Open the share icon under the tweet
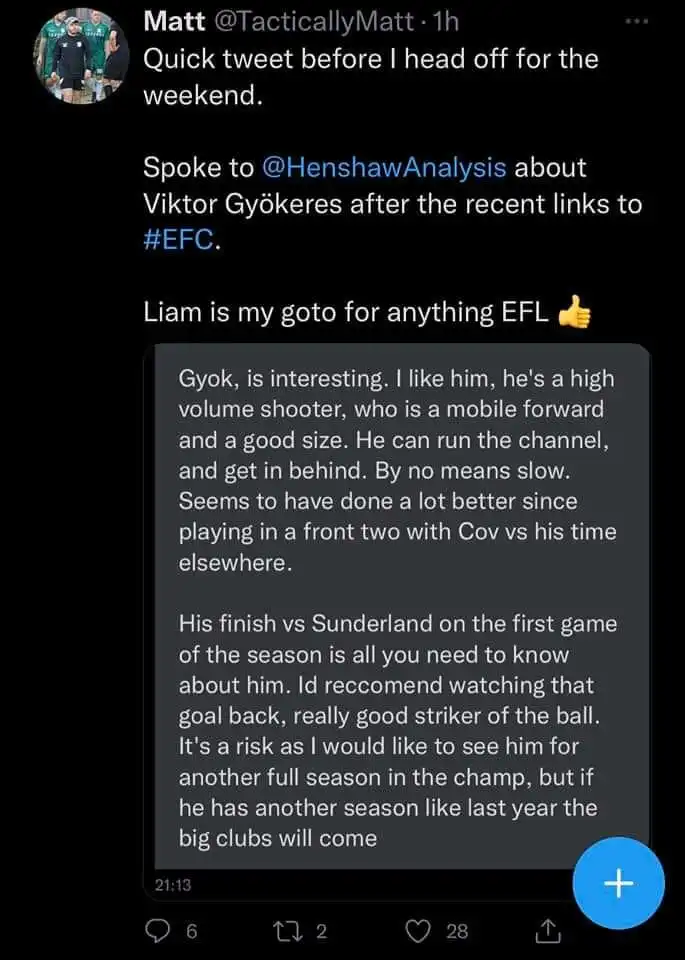Viewport: 685px width, 960px height. pos(548,931)
